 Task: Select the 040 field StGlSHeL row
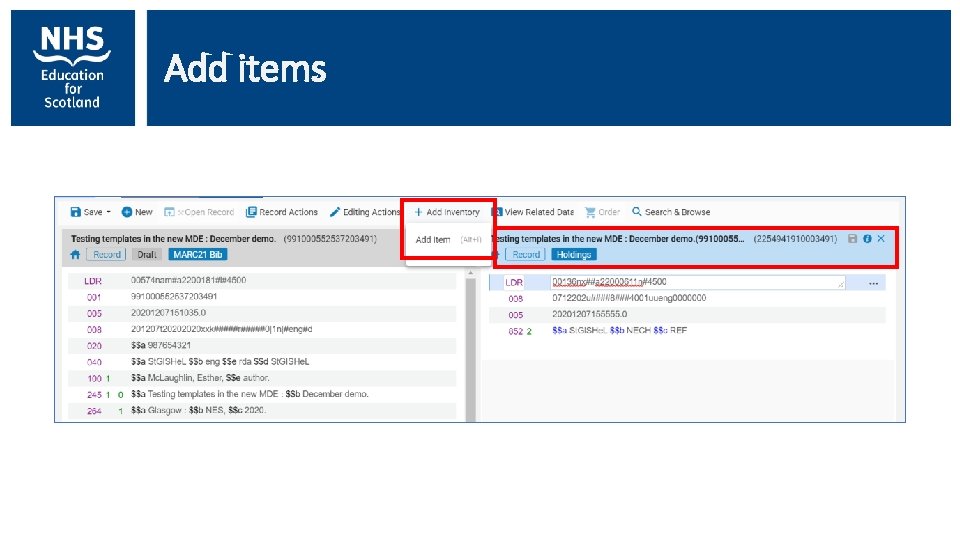[x=262, y=362]
